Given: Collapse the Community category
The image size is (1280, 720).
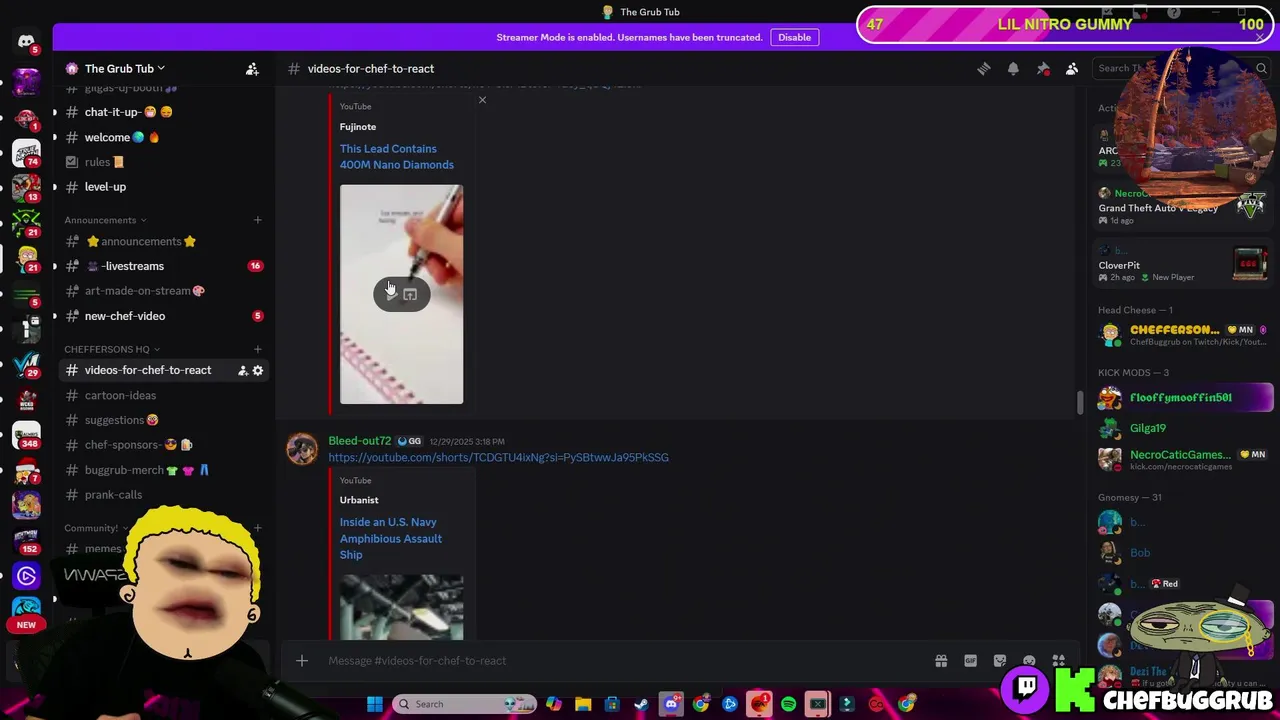Looking at the screenshot, I should pyautogui.click(x=96, y=528).
